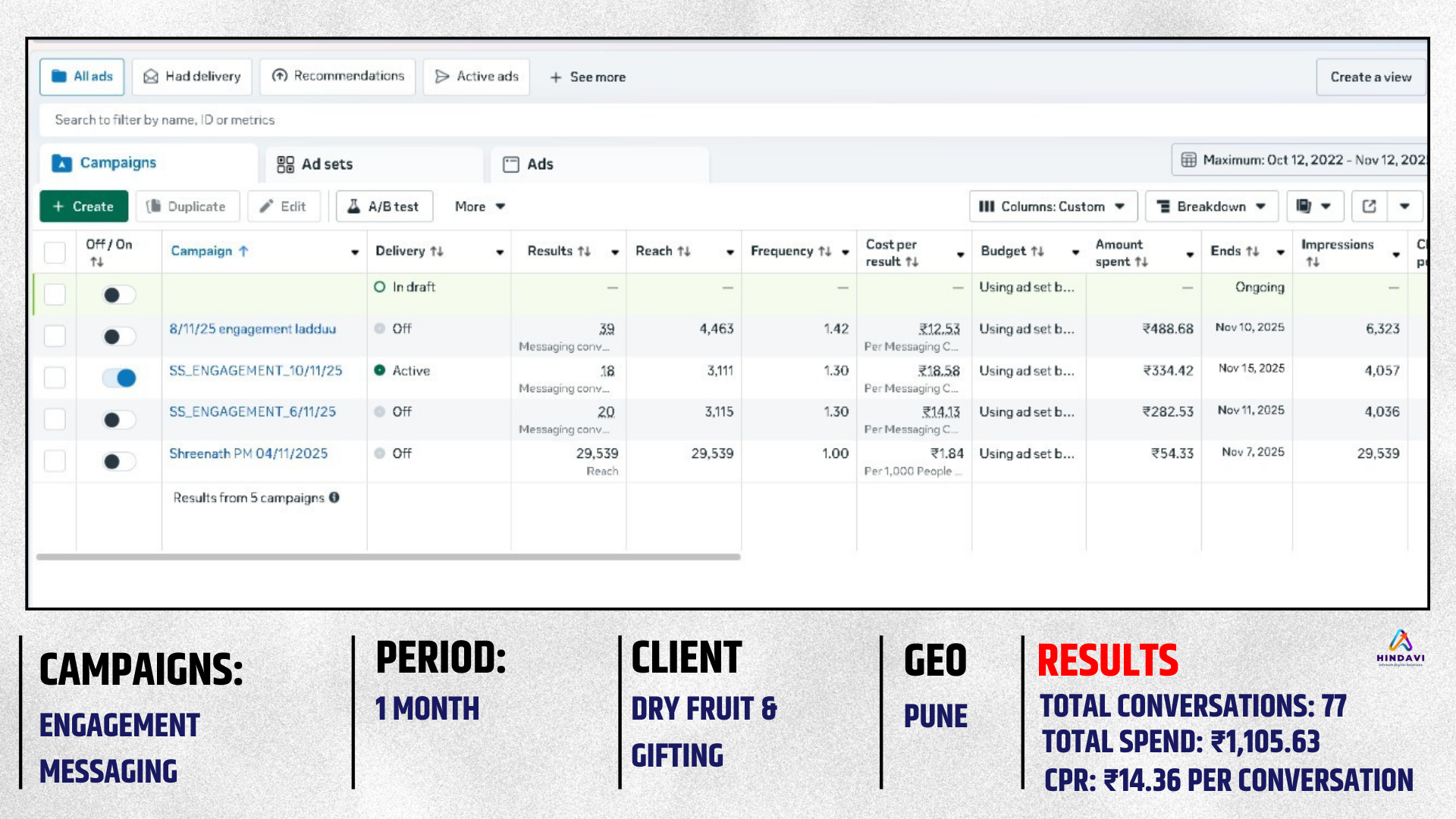Viewport: 1456px width, 819px height.
Task: Click the info icon beside Results from 5 campaigns
Action: click(334, 497)
